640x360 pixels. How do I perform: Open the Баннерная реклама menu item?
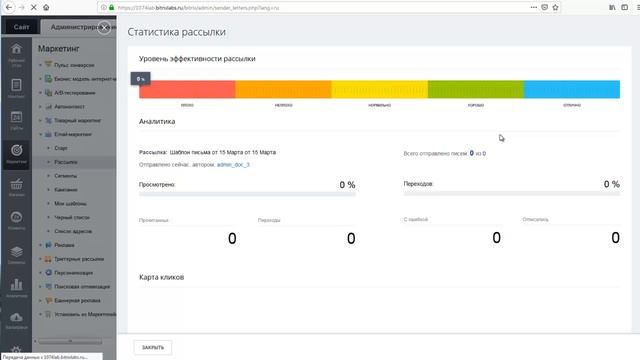coord(77,300)
